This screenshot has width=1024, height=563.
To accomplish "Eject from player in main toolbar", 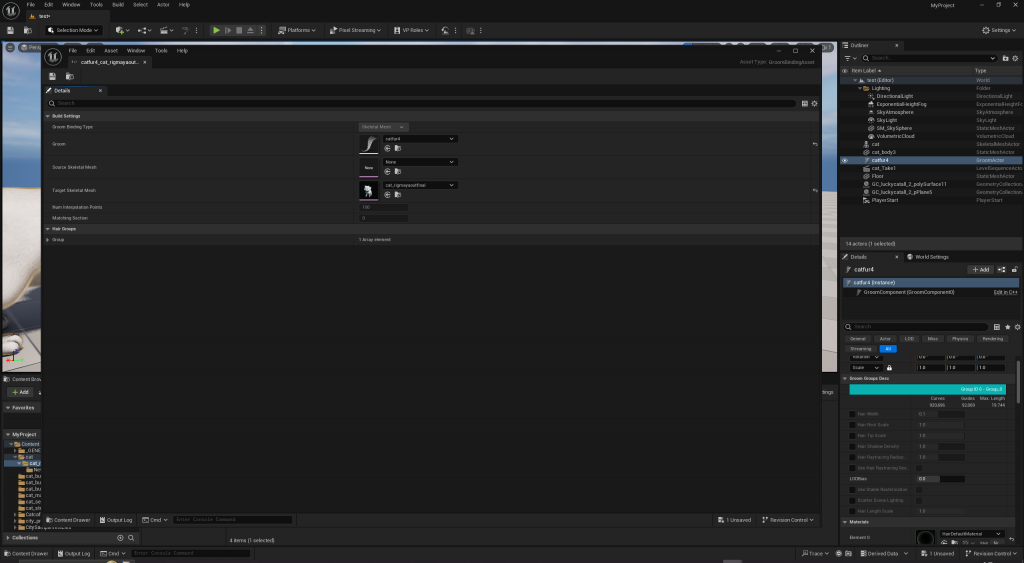I will [250, 30].
